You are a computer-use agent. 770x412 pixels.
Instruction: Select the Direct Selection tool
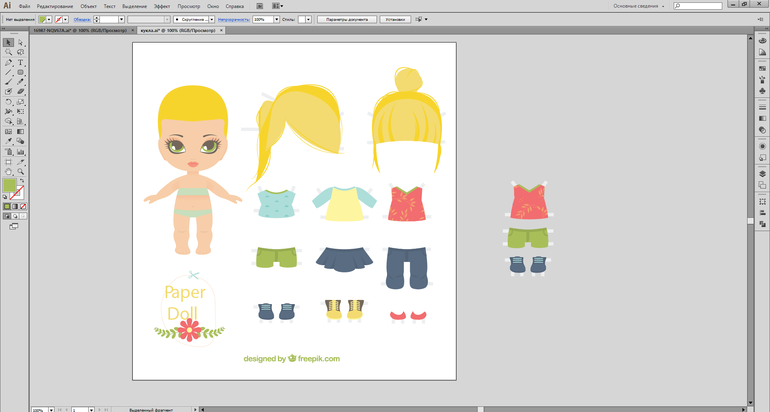pyautogui.click(x=20, y=43)
